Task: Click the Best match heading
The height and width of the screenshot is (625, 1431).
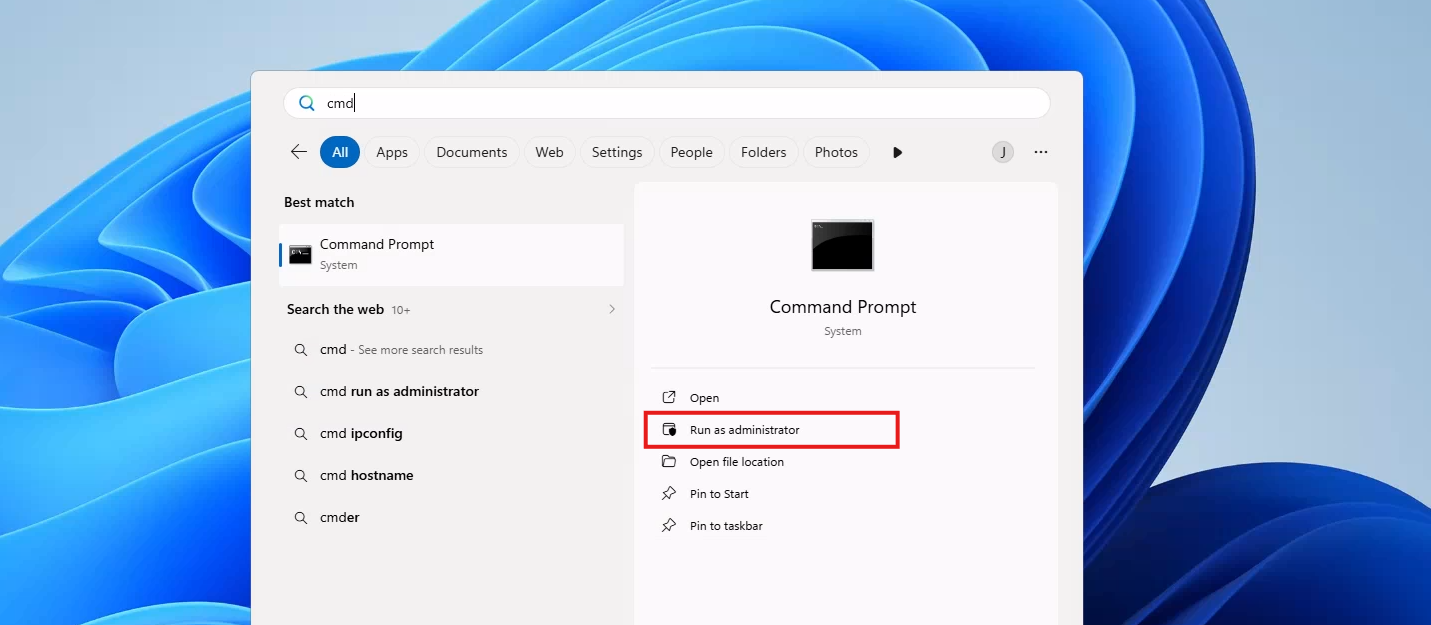Action: [319, 202]
